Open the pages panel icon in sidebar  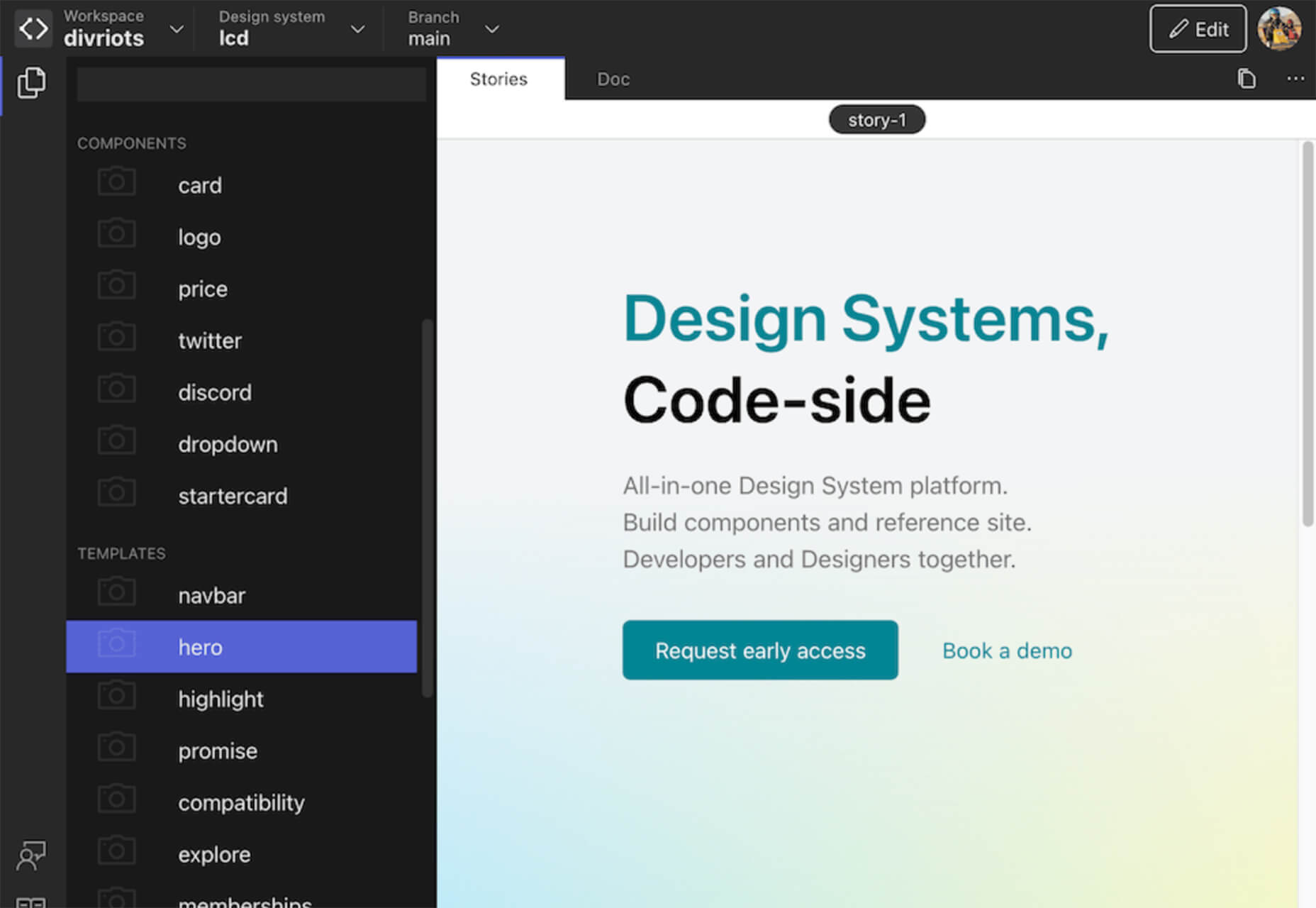click(x=32, y=83)
